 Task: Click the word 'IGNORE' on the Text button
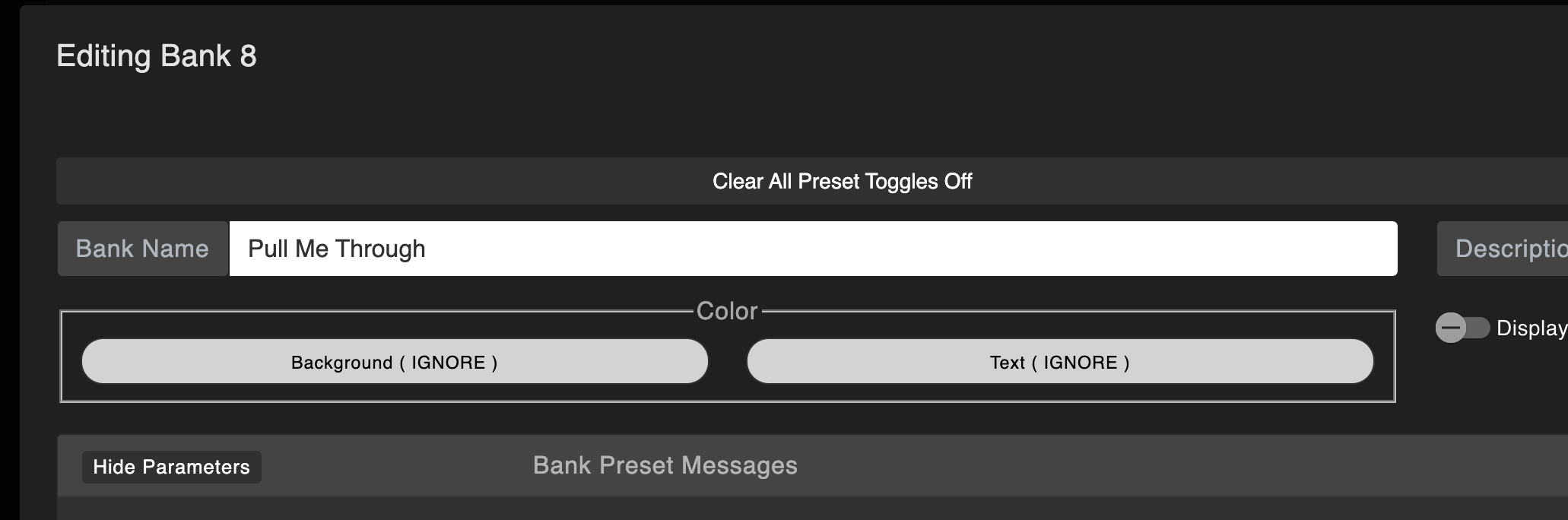1080,363
